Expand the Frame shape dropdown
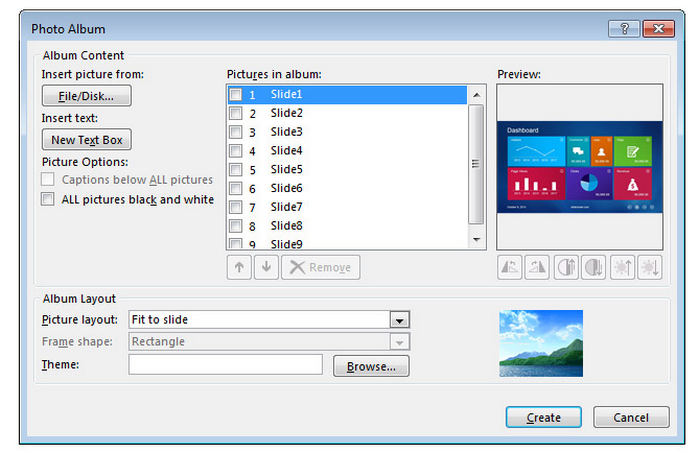The image size is (700, 453). 400,342
